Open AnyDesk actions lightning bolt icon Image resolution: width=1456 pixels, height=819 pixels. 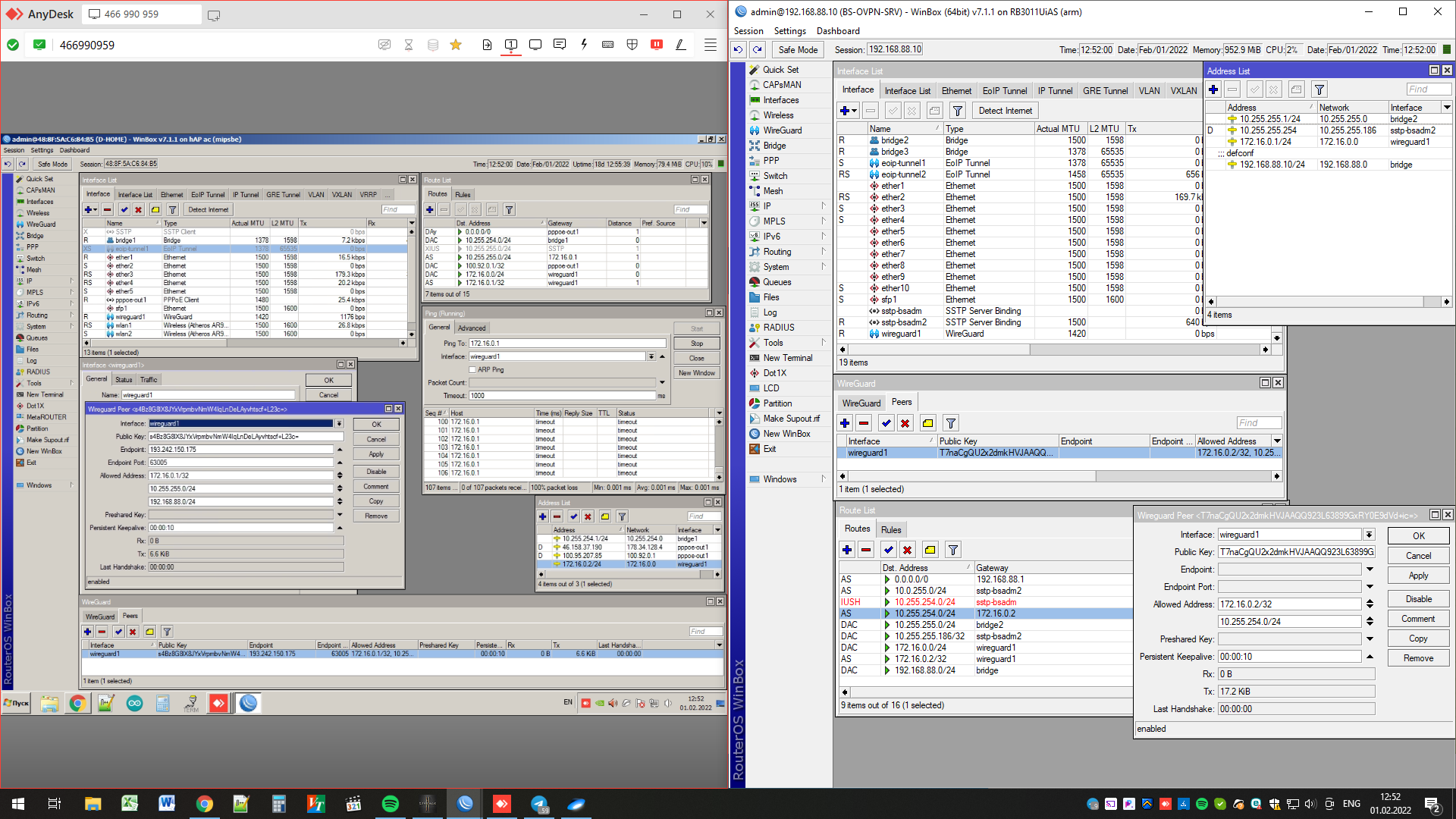[584, 45]
